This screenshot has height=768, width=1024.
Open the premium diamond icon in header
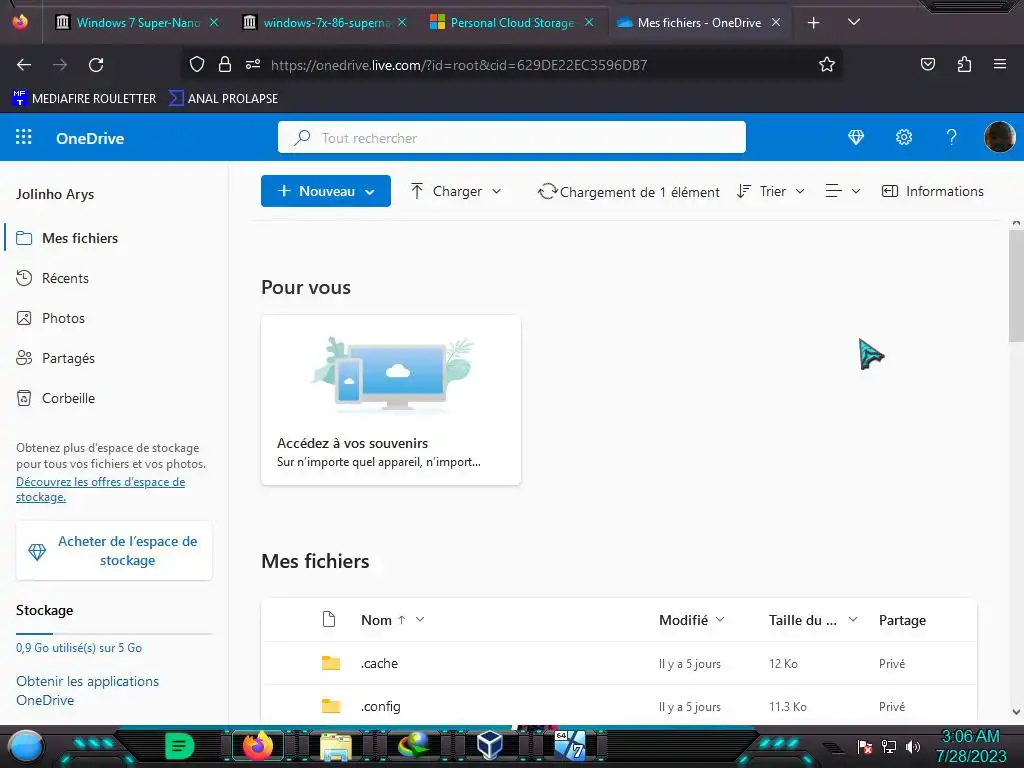coord(856,137)
